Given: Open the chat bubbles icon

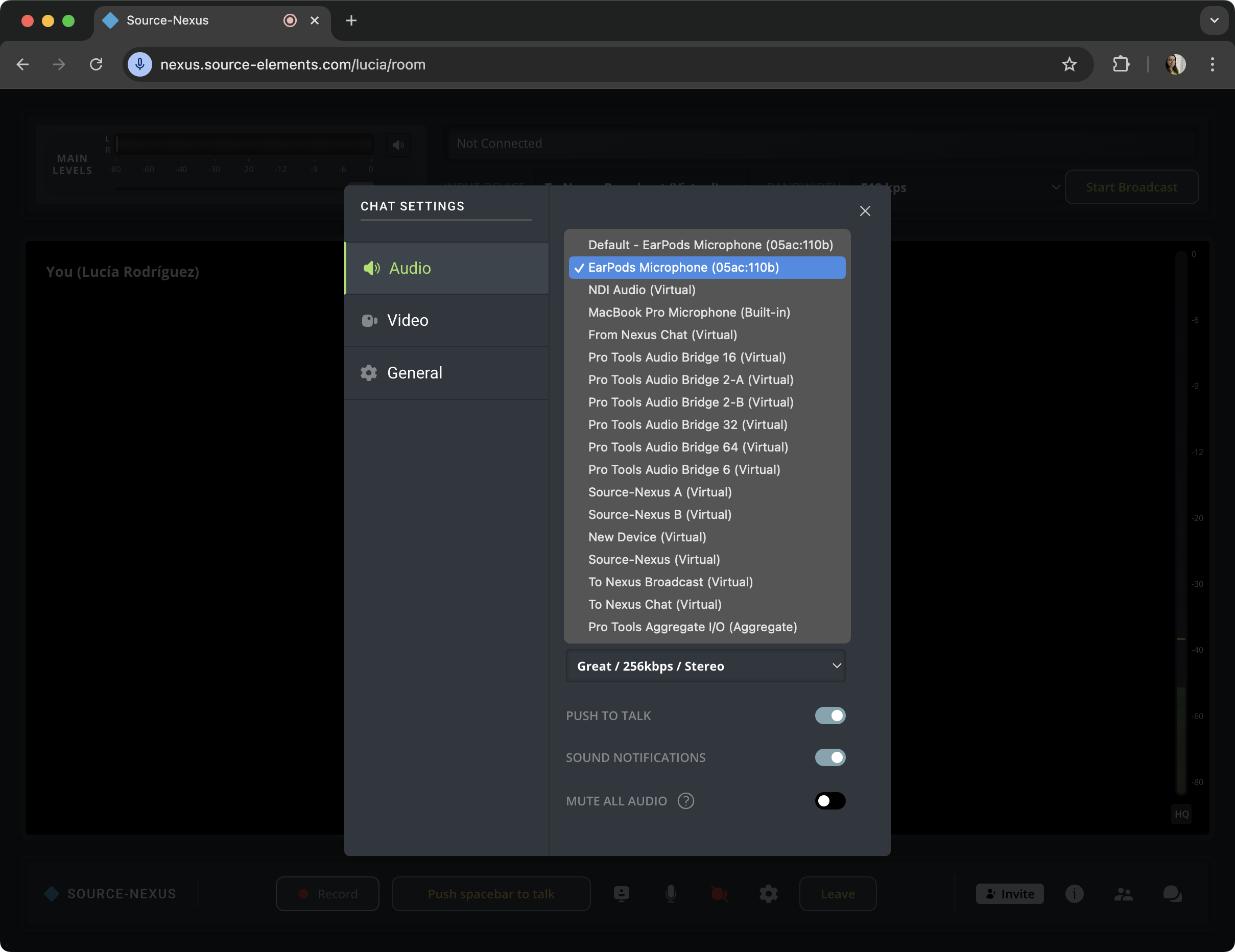Looking at the screenshot, I should coord(1172,894).
